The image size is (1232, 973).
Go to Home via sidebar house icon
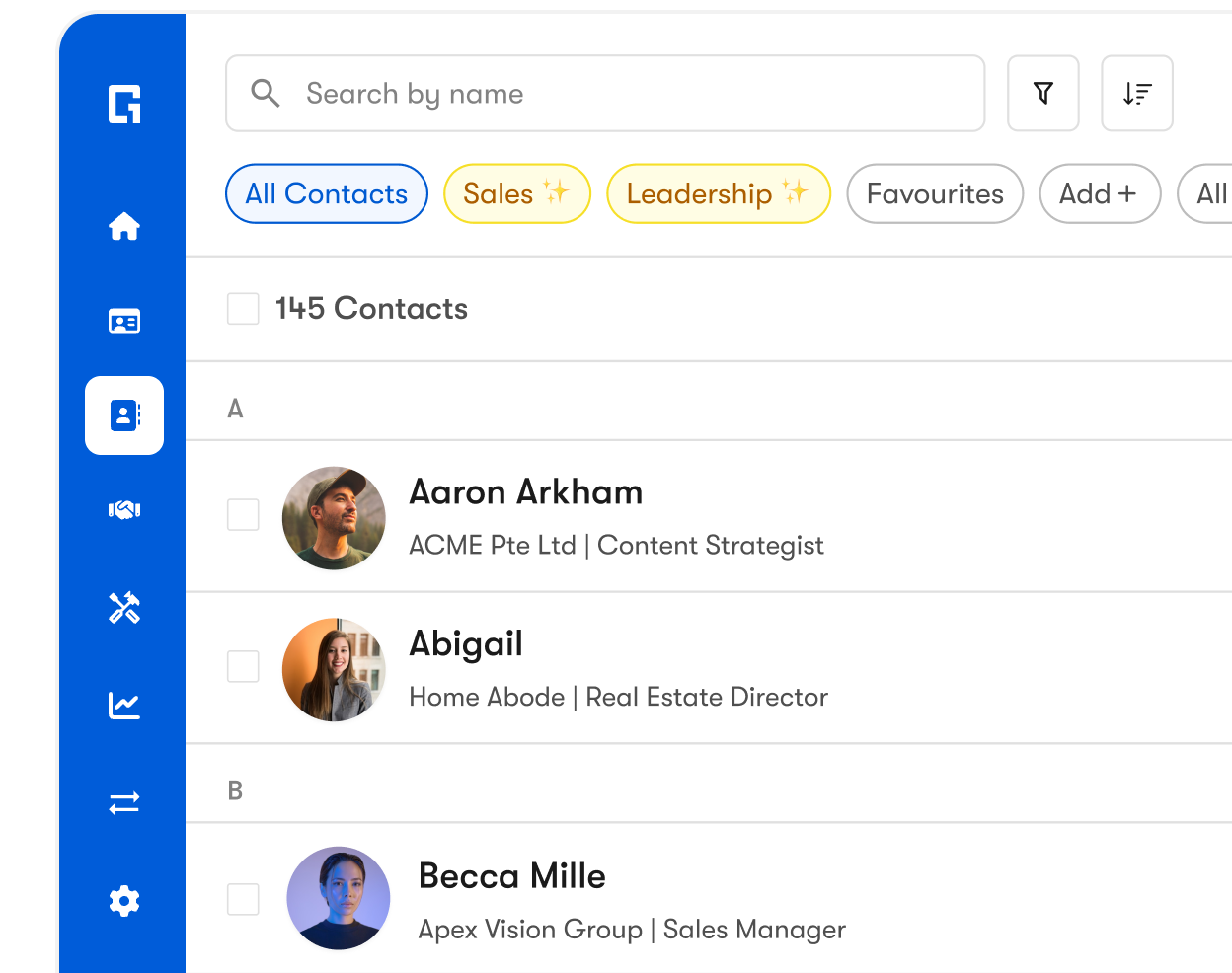[124, 226]
